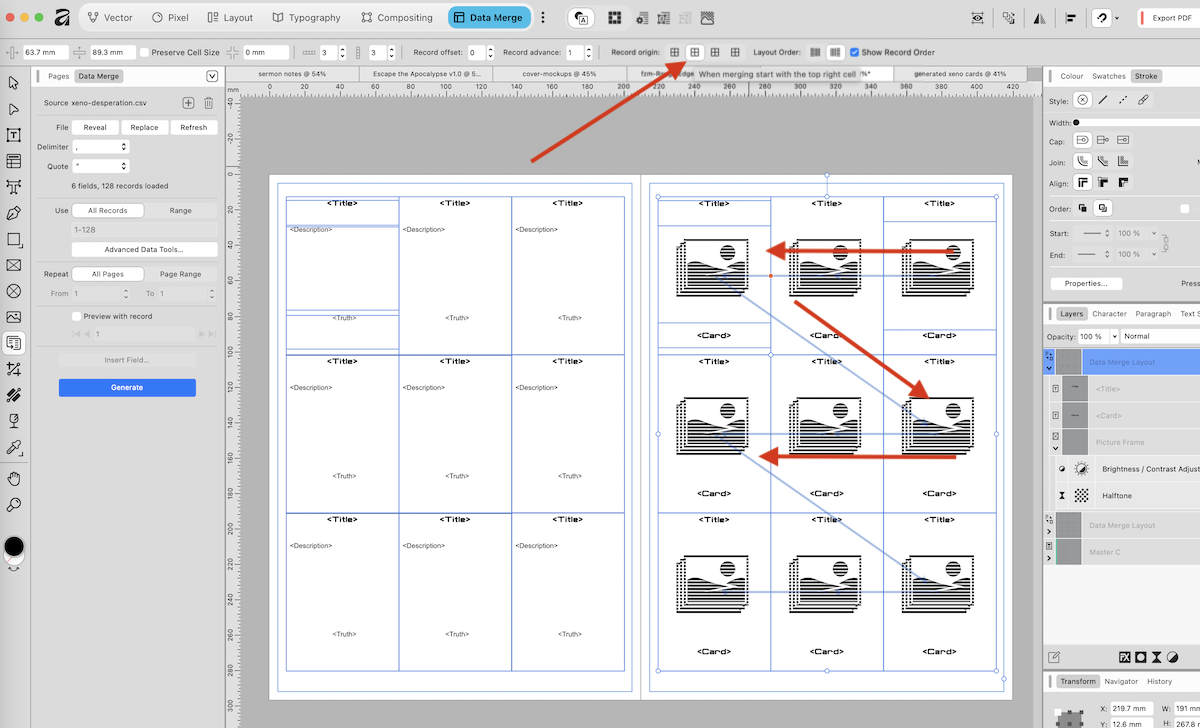The width and height of the screenshot is (1200, 728).
Task: Click the stroke Width slider handle
Action: 1077,122
